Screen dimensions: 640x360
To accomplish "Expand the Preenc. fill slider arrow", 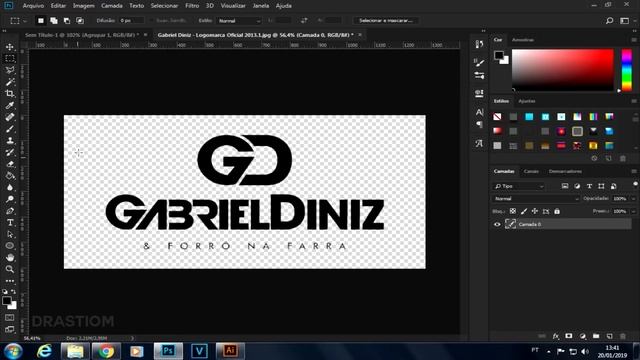I will [633, 211].
